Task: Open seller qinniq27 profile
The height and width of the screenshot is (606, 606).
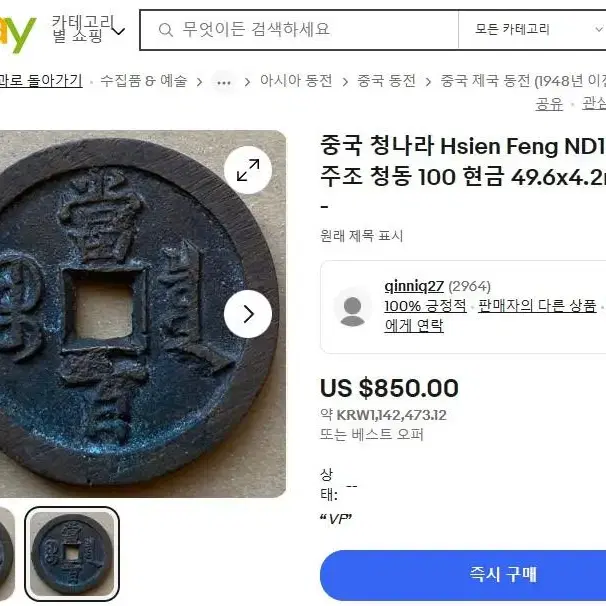Action: (414, 286)
